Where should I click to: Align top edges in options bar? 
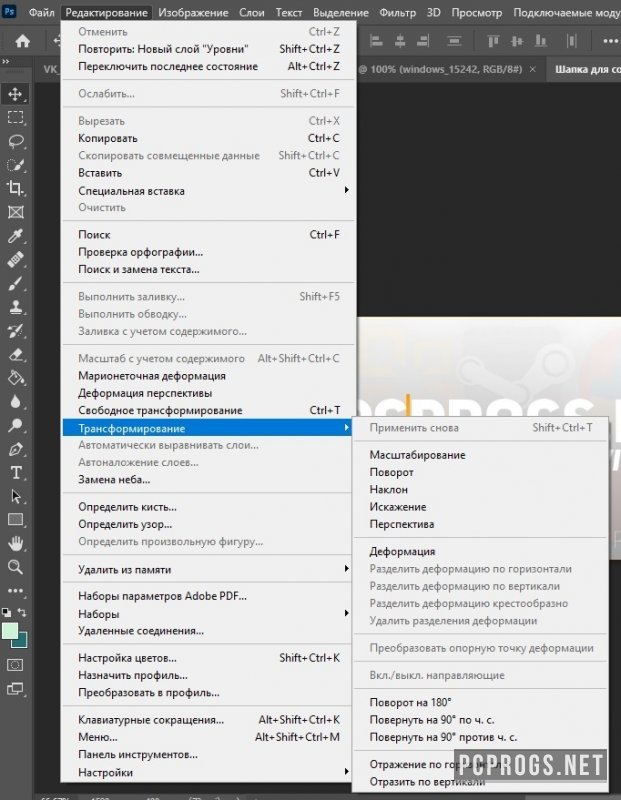[492, 41]
